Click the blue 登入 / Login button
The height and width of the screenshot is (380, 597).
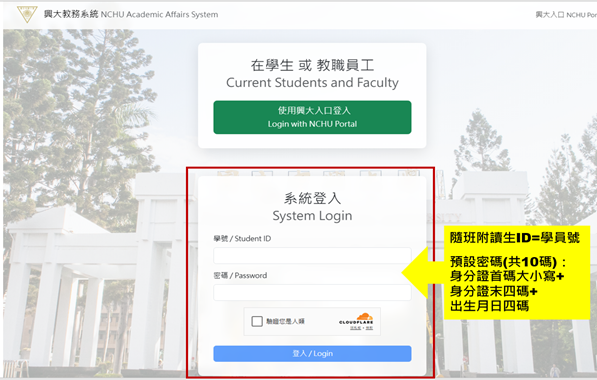click(312, 354)
